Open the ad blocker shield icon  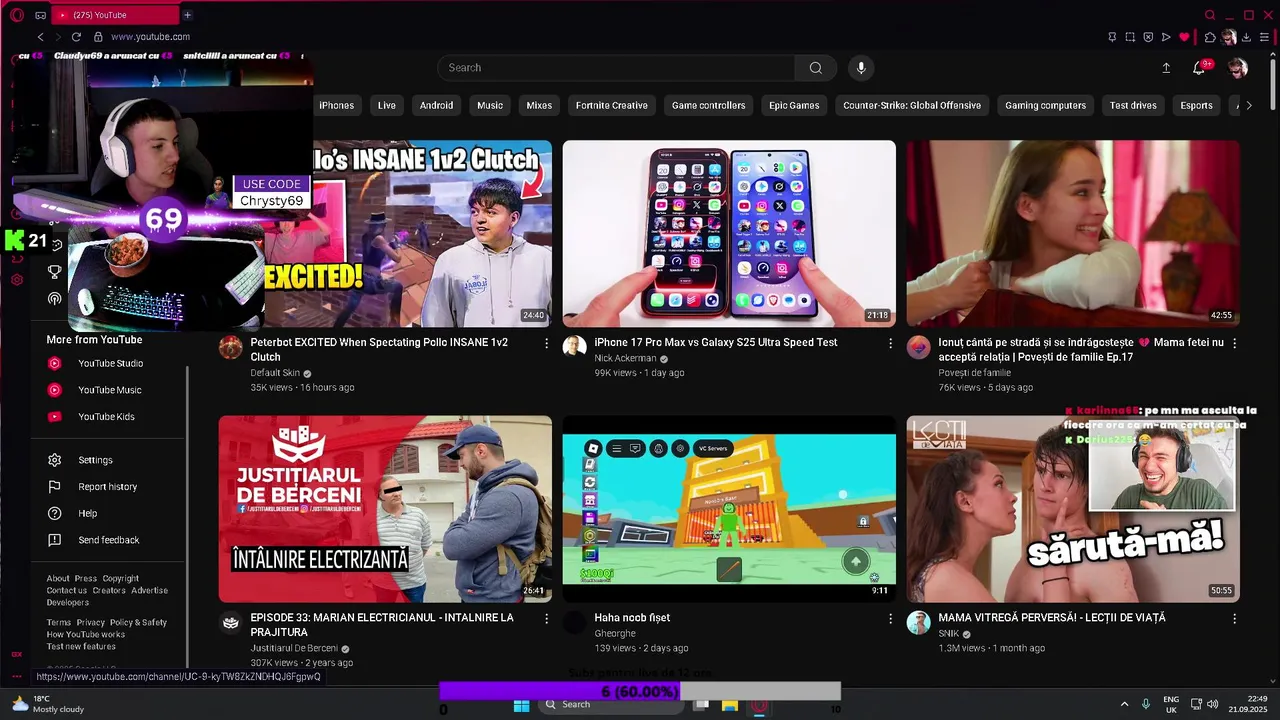(1148, 37)
